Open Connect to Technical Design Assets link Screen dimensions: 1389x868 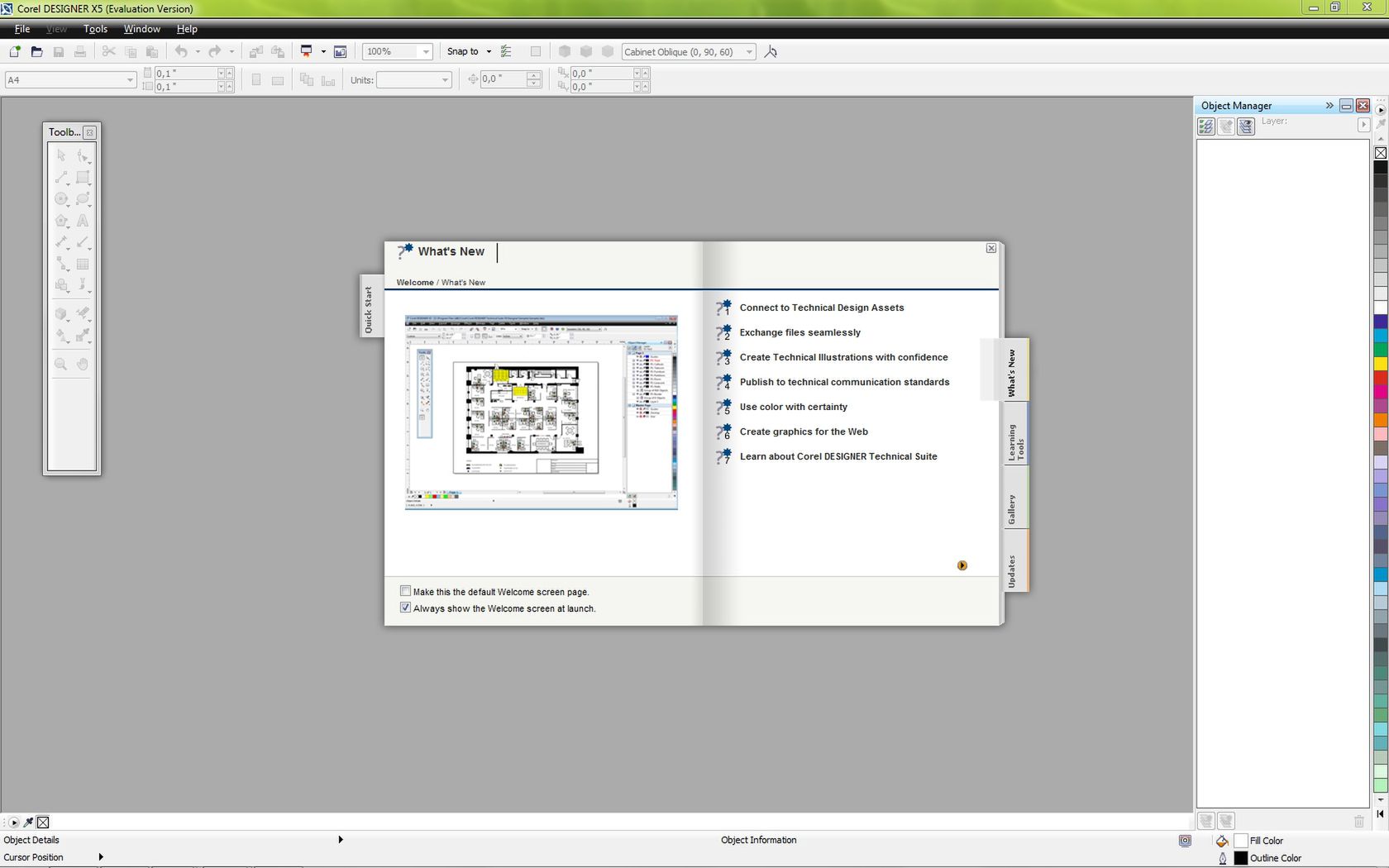click(x=821, y=308)
